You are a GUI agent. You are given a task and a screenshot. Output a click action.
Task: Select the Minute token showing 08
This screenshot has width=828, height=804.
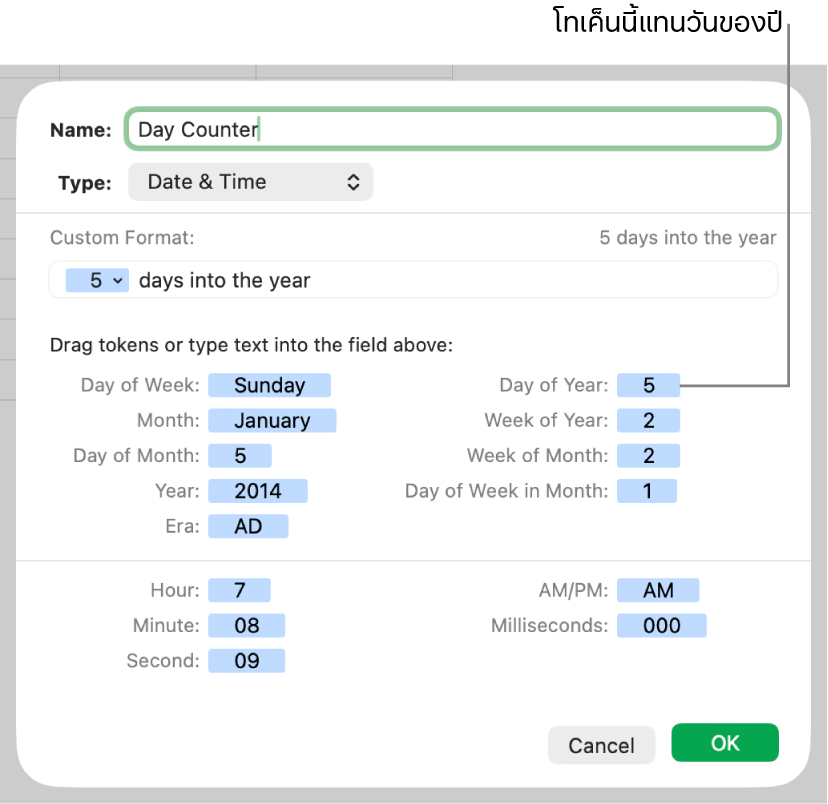tap(247, 626)
